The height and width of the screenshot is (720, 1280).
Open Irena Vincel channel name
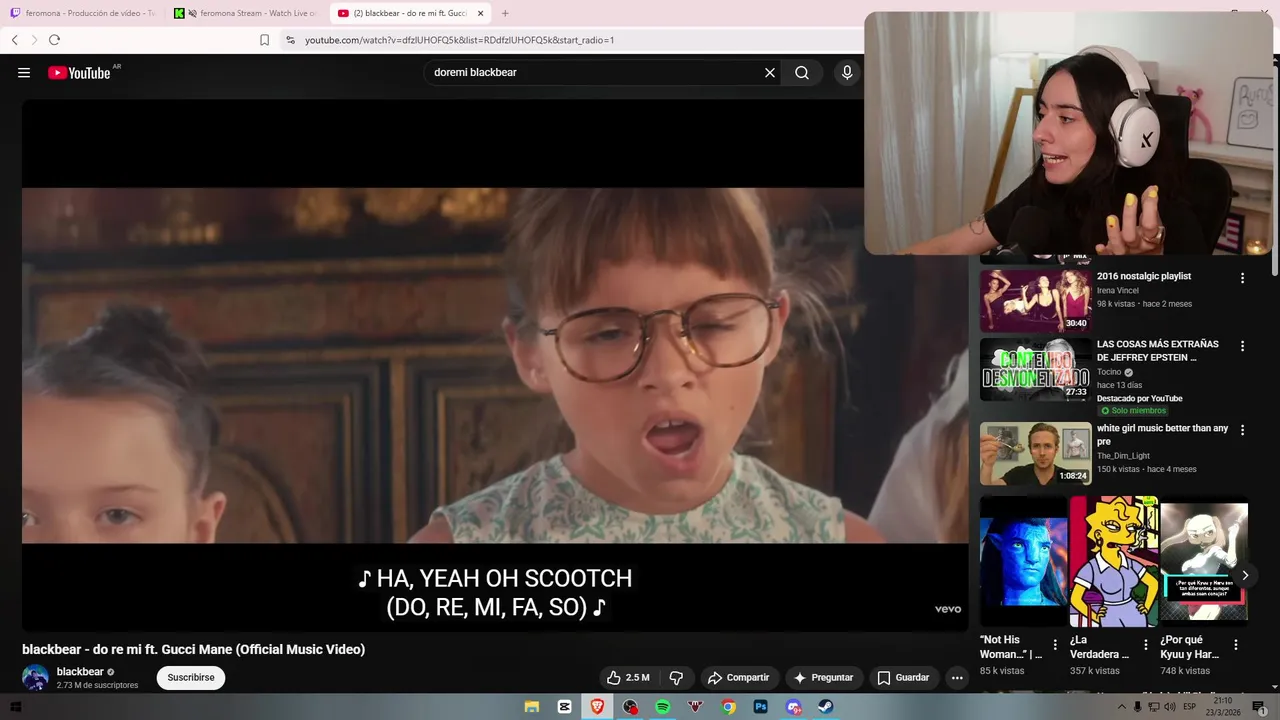point(1118,291)
